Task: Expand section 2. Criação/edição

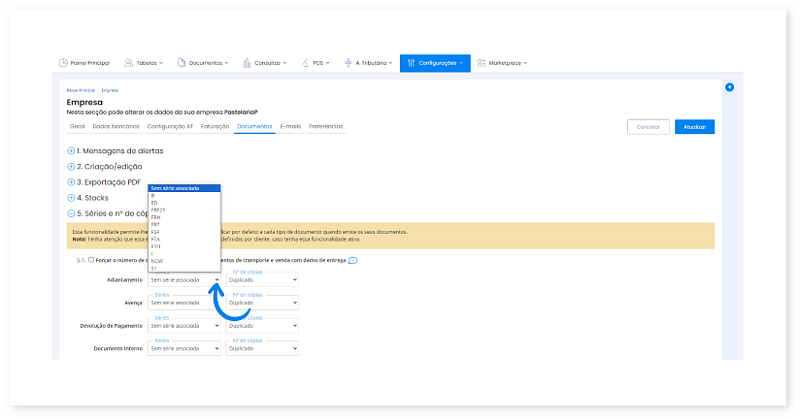Action: pyautogui.click(x=71, y=167)
